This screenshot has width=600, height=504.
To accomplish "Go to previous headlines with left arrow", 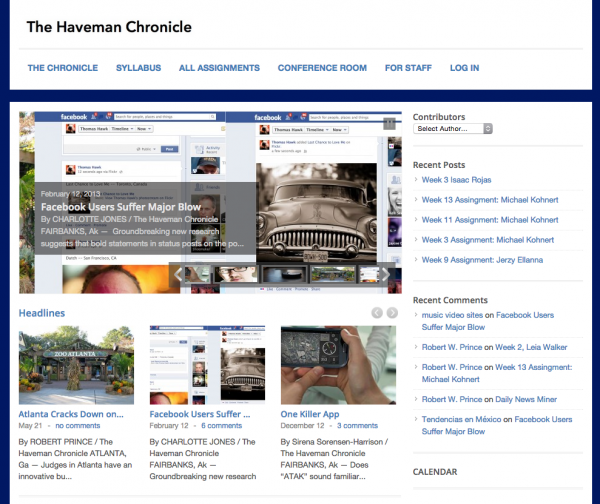I will tap(377, 313).
